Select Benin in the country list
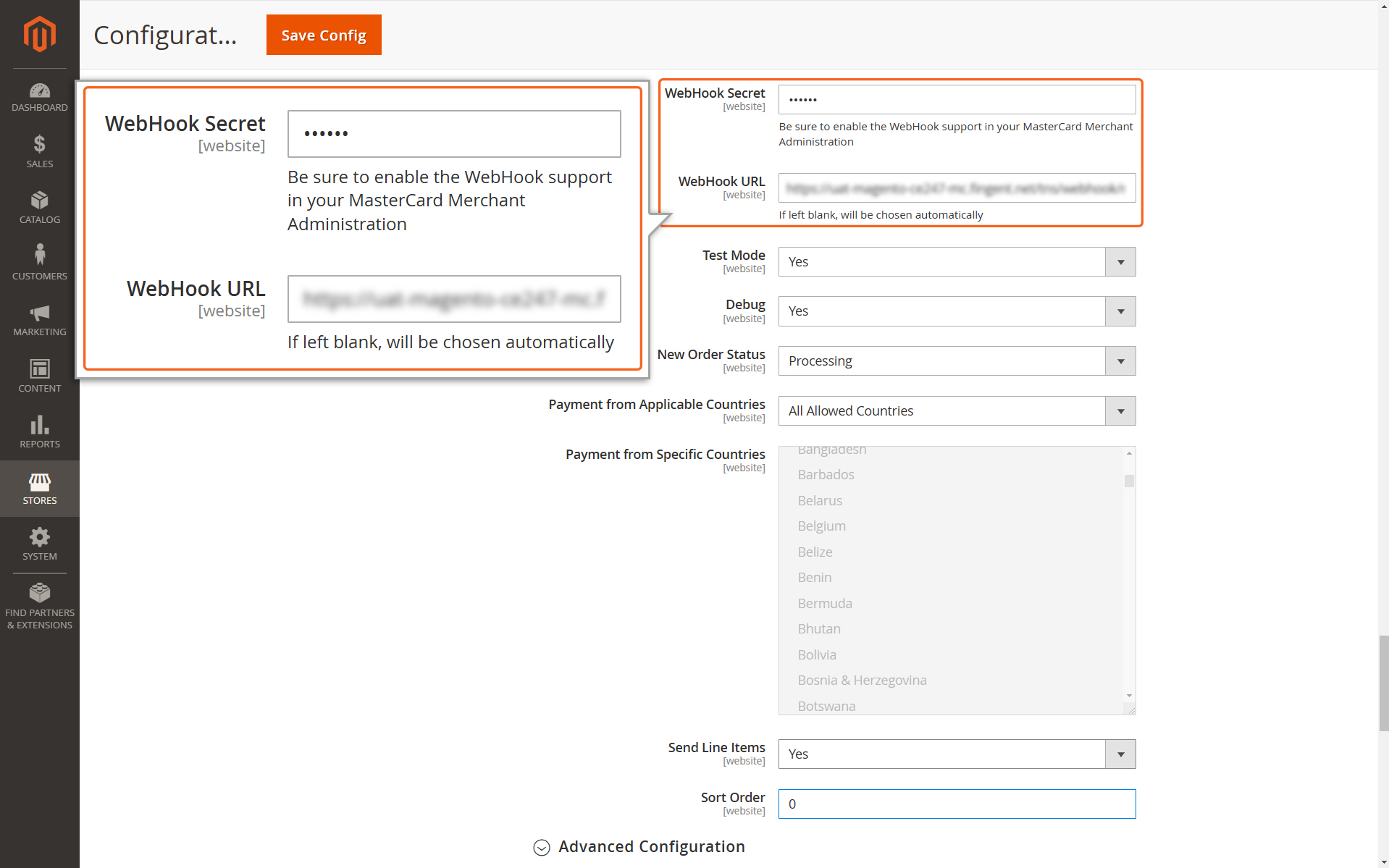Screen dimensions: 1389x868 click(814, 577)
